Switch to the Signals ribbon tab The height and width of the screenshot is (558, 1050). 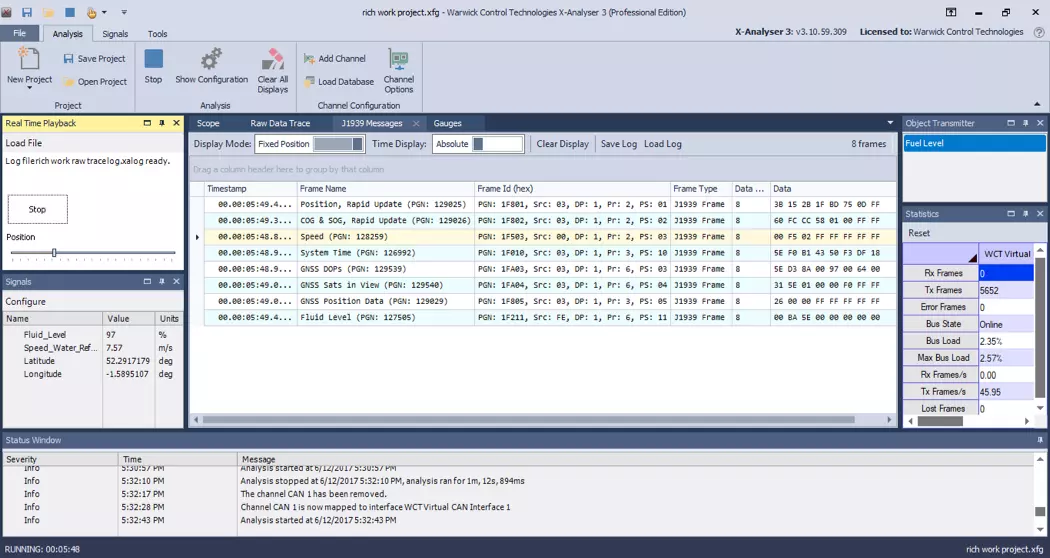pos(115,34)
